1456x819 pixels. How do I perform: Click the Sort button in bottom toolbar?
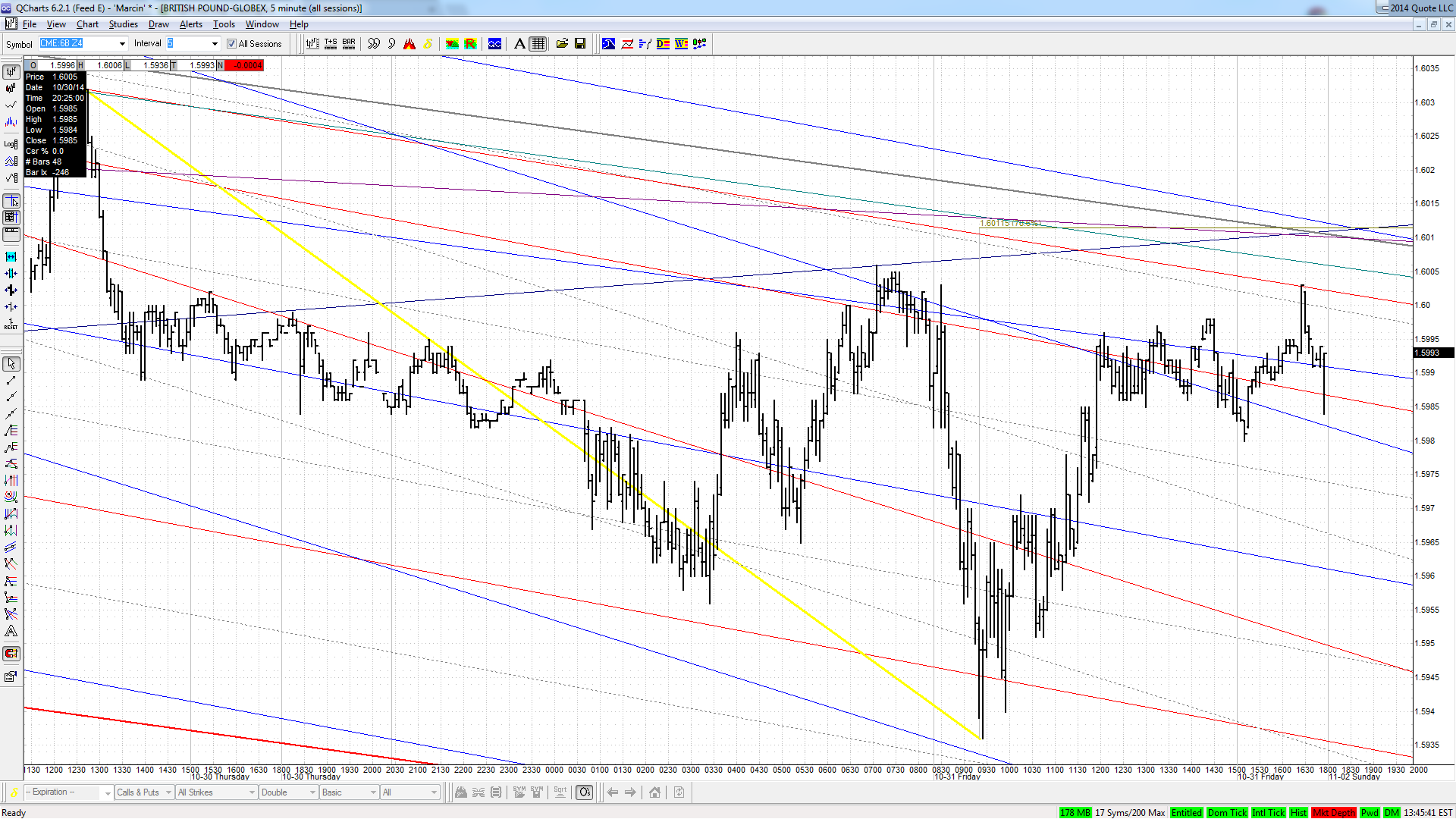(560, 792)
